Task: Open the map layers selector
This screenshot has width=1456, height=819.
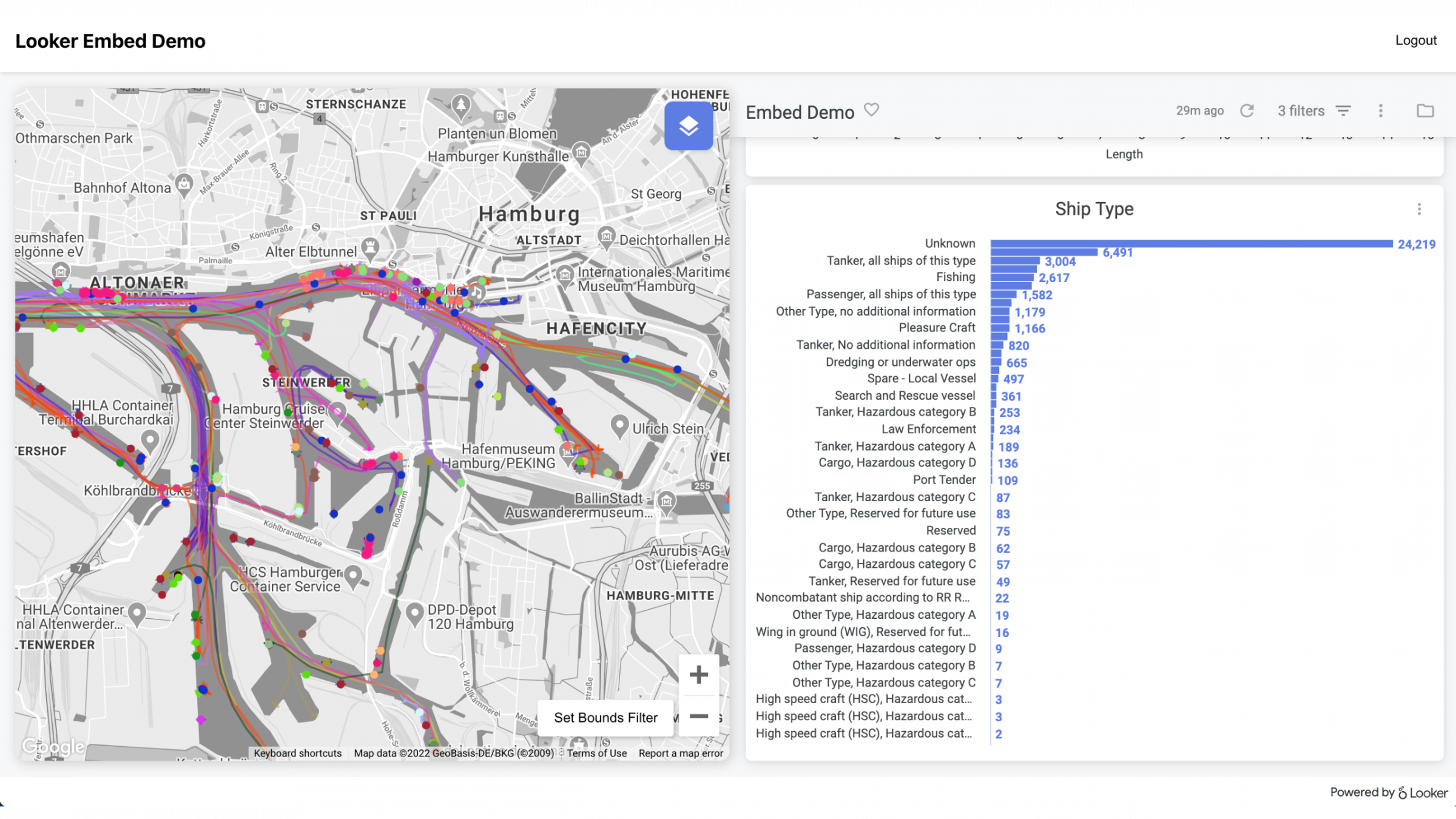Action: pos(689,126)
